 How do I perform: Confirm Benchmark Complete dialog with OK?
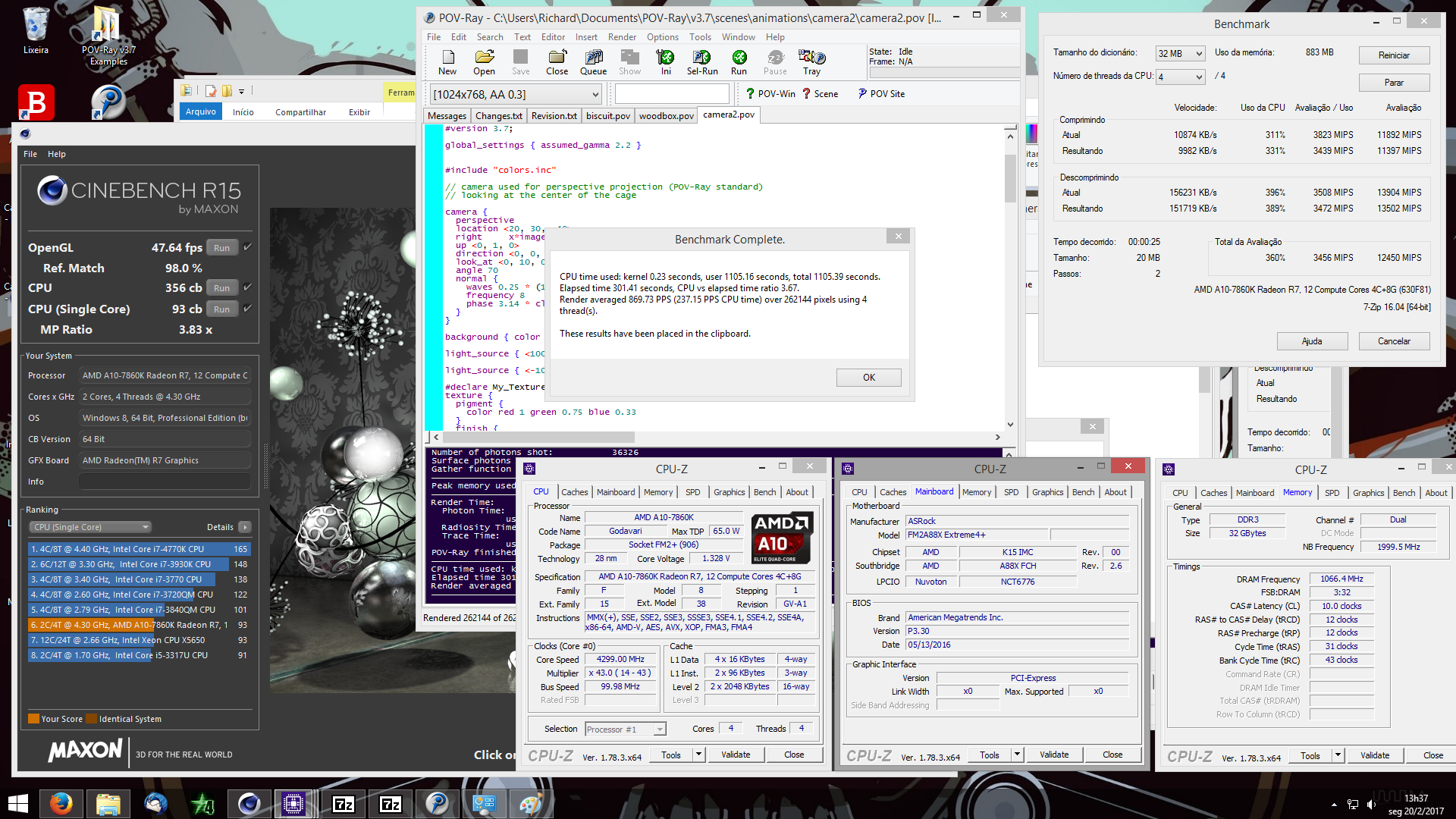868,378
